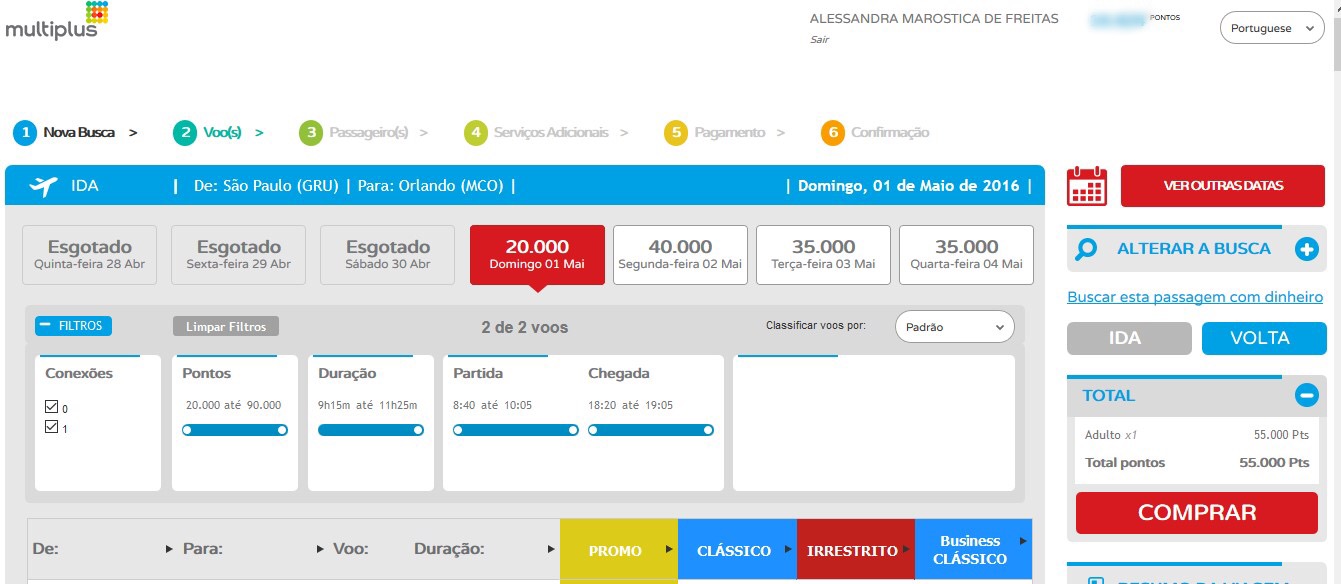This screenshot has width=1341, height=584.
Task: Click the Sair logout link
Action: click(819, 40)
